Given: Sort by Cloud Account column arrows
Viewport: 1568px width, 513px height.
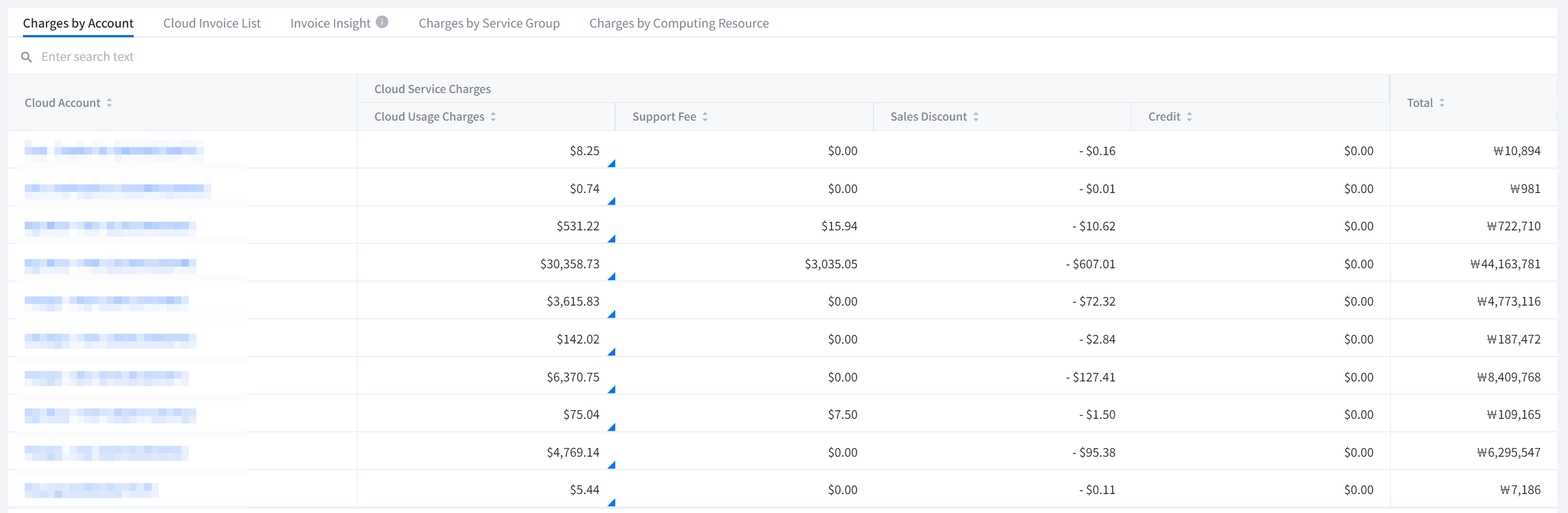Looking at the screenshot, I should click(109, 103).
